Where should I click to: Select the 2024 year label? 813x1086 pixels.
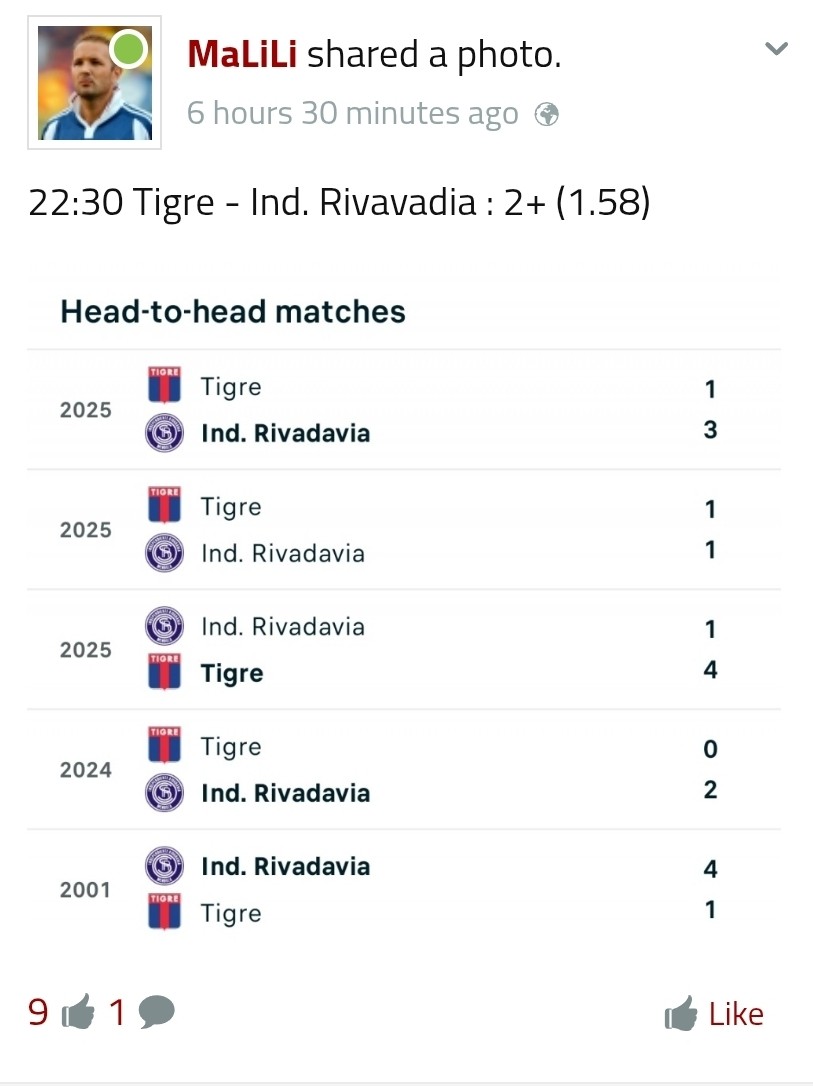coord(86,770)
